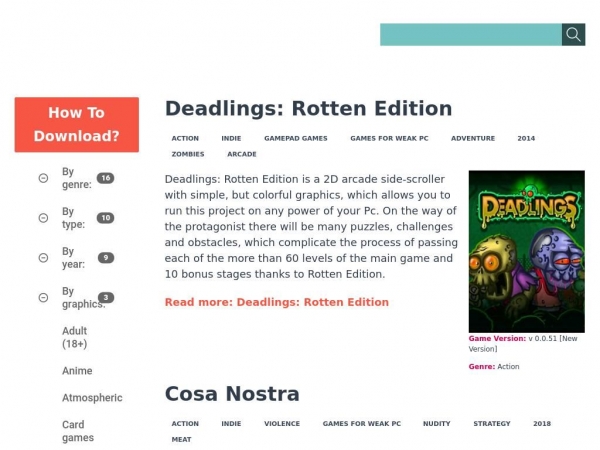
Task: Select the 2014 year tag
Action: 526,138
